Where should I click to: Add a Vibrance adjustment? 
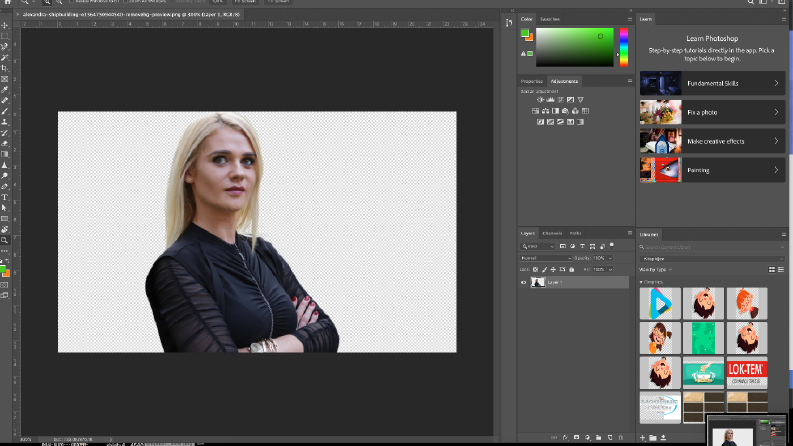click(581, 100)
